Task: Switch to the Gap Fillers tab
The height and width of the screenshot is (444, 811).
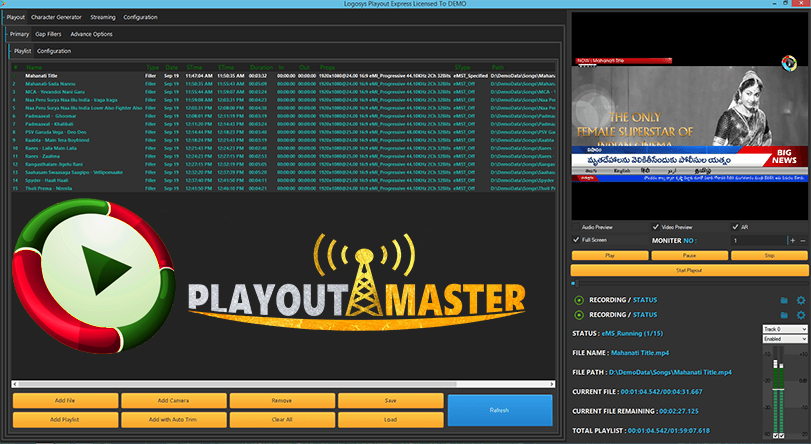Action: 48,34
